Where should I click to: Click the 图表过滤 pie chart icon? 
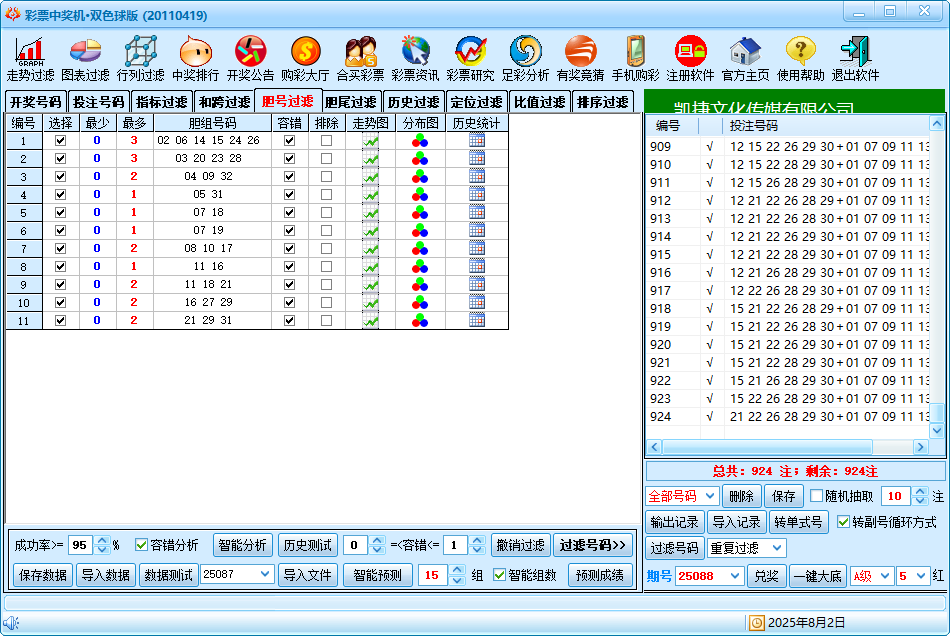pyautogui.click(x=85, y=52)
